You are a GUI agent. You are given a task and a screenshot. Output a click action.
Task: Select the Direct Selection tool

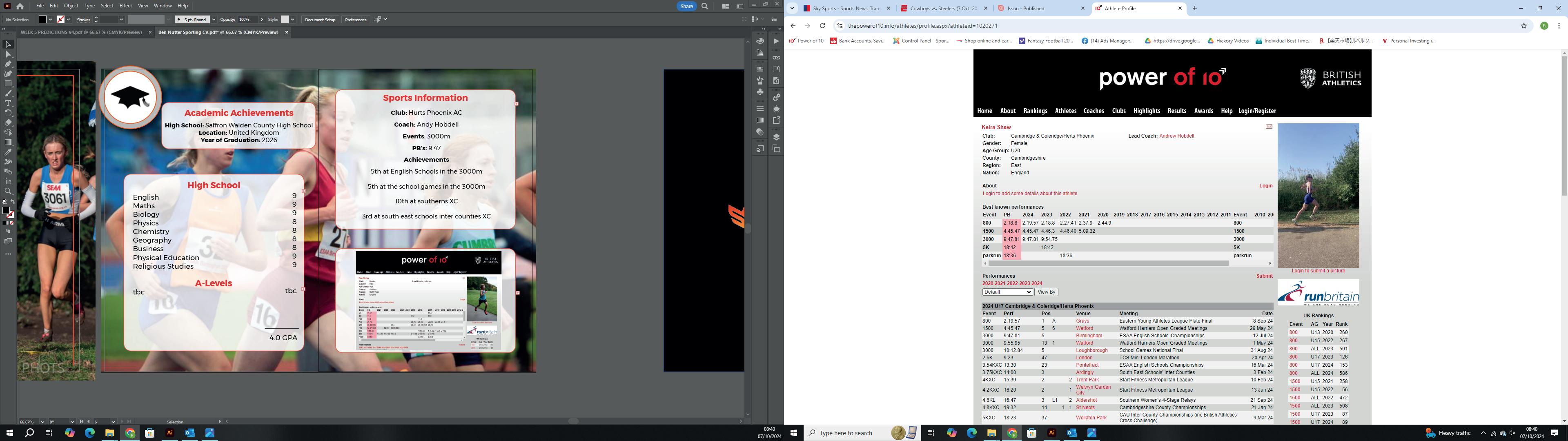[8, 54]
